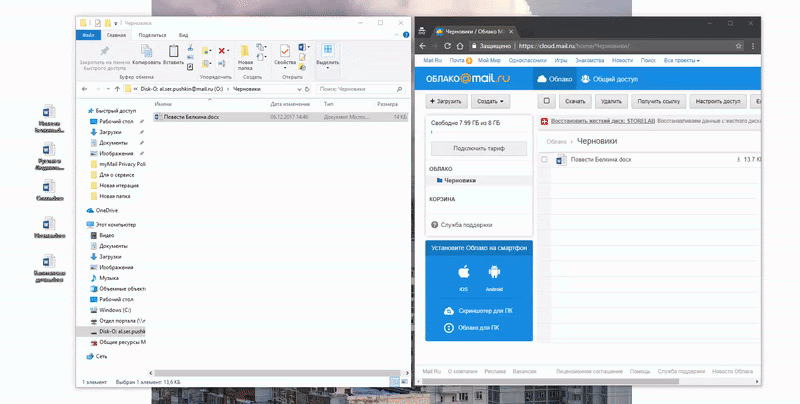Click the browser back arrow
Viewport: 800px width, 404px height.
422,46
